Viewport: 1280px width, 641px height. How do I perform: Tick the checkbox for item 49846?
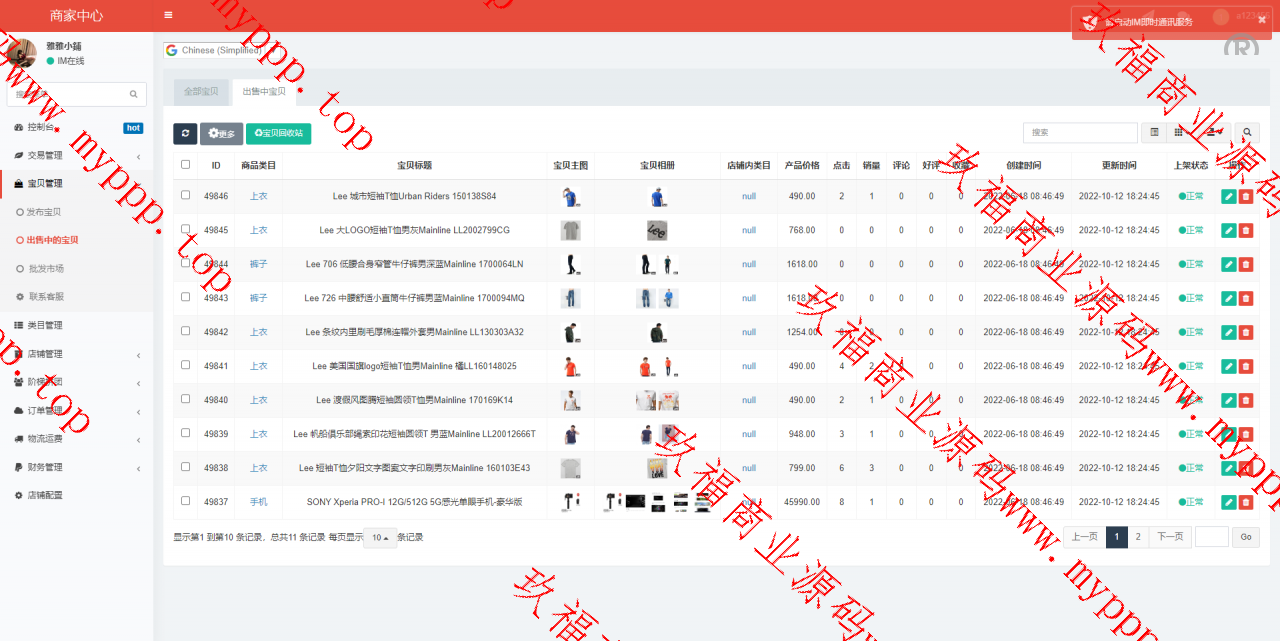coord(185,196)
